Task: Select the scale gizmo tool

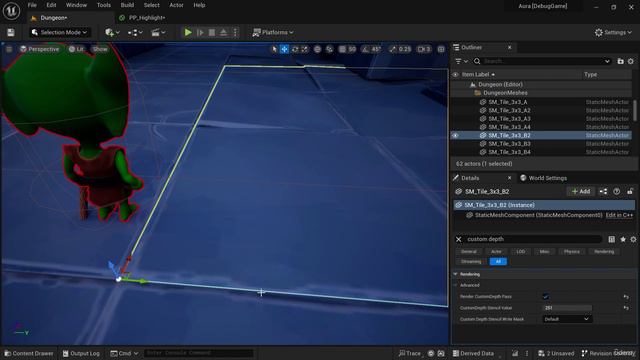Action: click(x=304, y=49)
